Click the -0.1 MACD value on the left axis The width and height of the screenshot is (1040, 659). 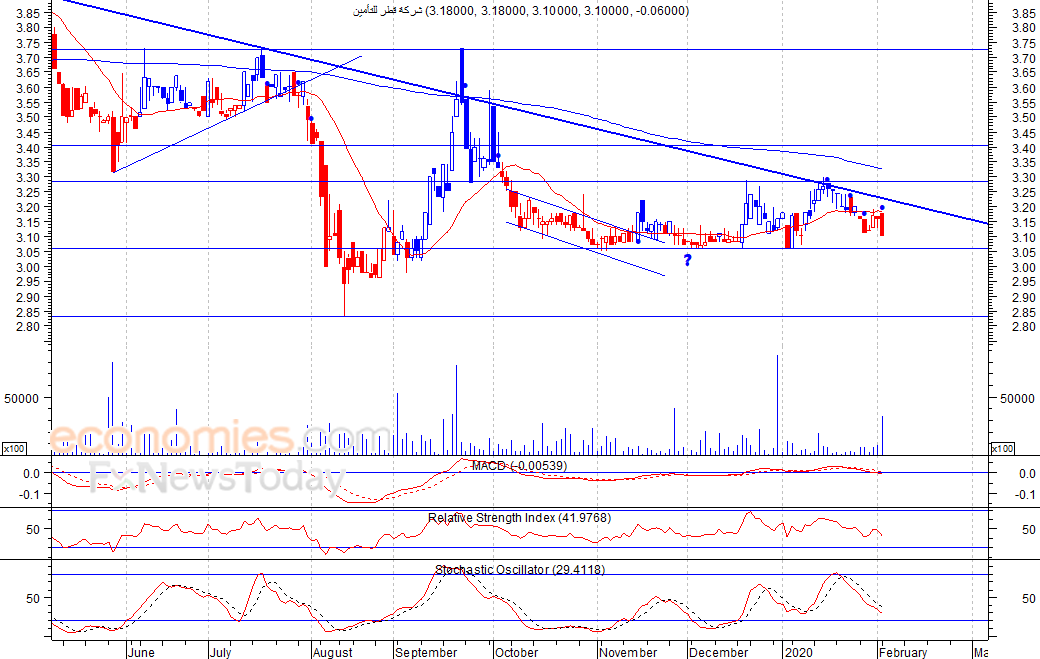(x=32, y=494)
